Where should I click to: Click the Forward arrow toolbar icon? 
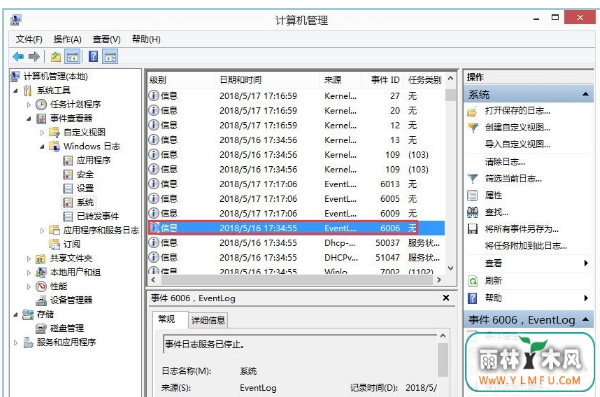34,57
